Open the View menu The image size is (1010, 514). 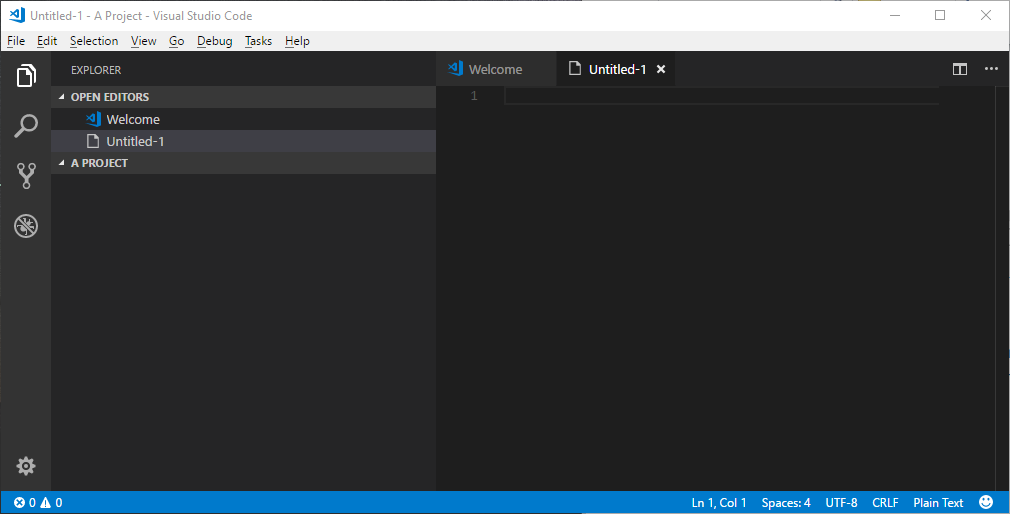[144, 41]
